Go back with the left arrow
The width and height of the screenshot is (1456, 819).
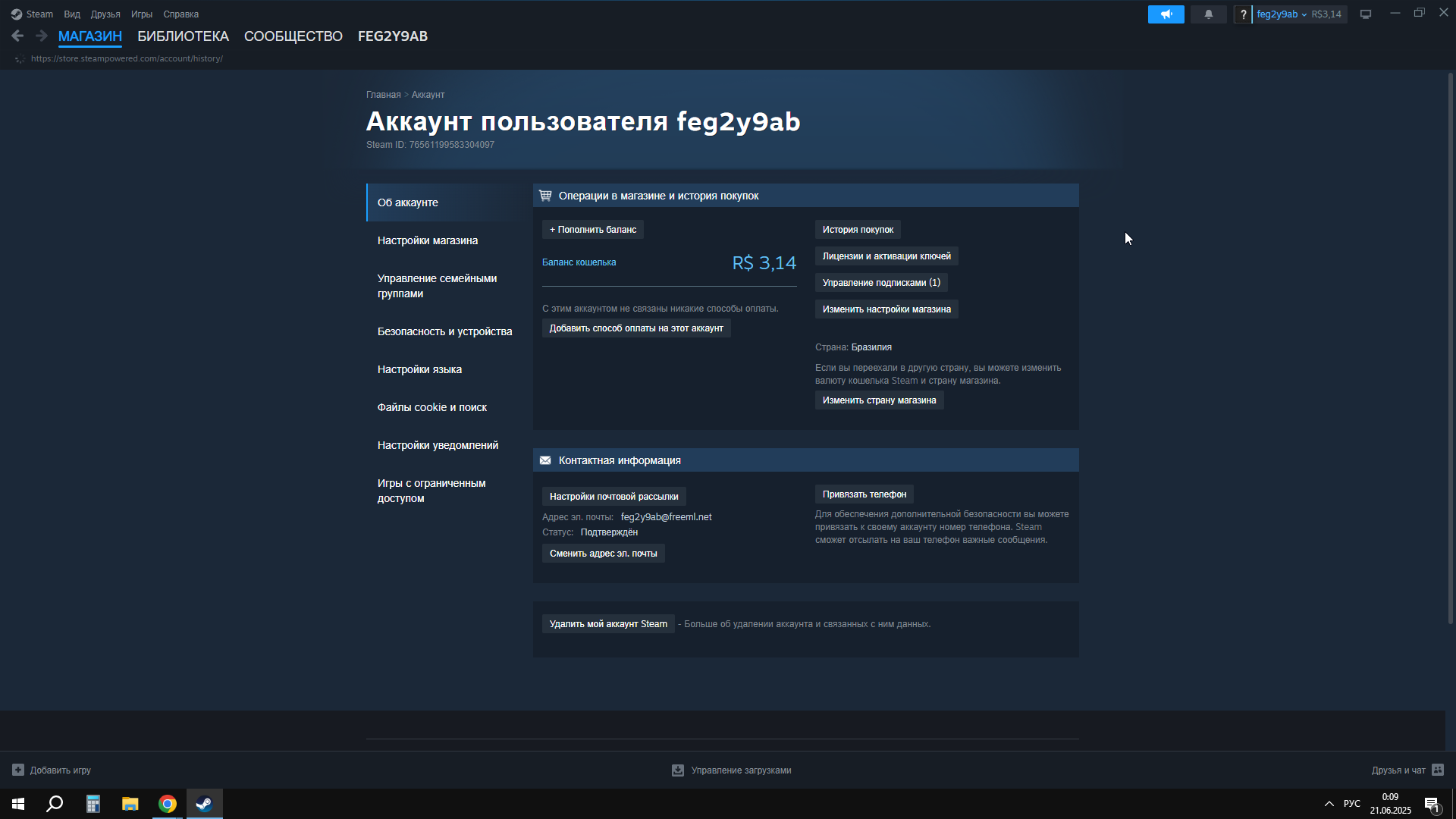tap(17, 36)
